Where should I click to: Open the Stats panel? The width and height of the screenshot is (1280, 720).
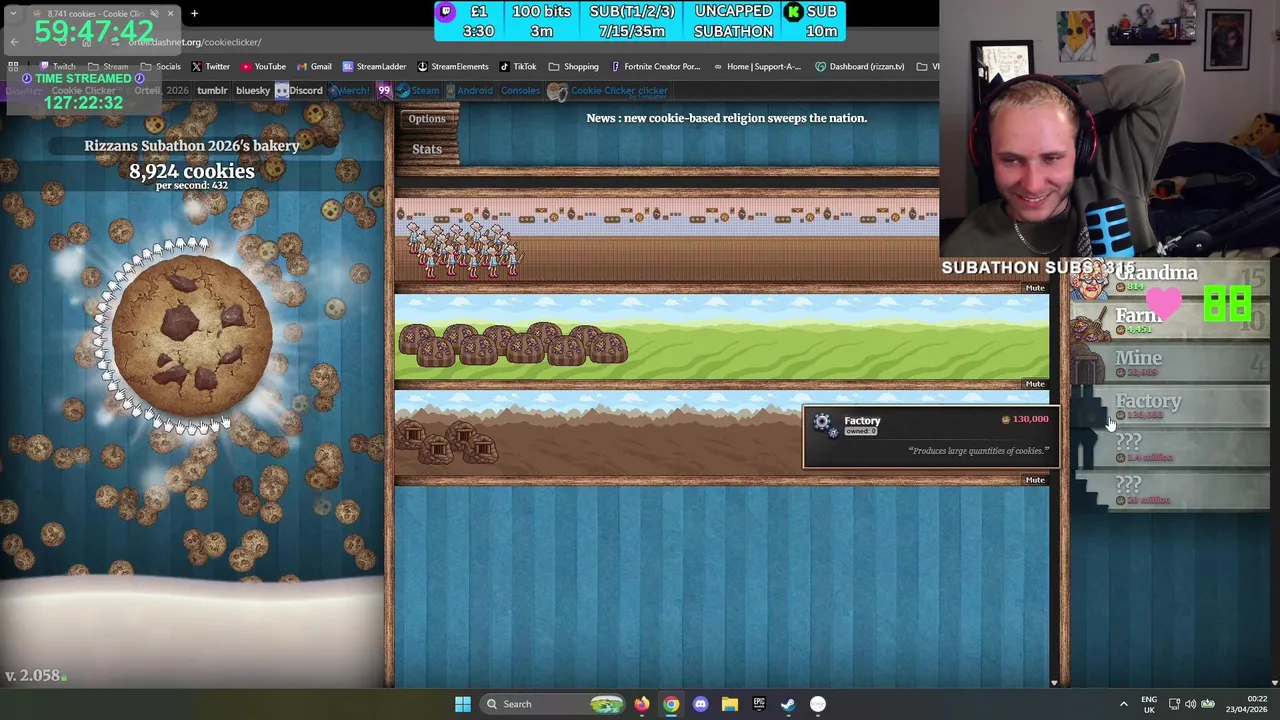coord(427,149)
